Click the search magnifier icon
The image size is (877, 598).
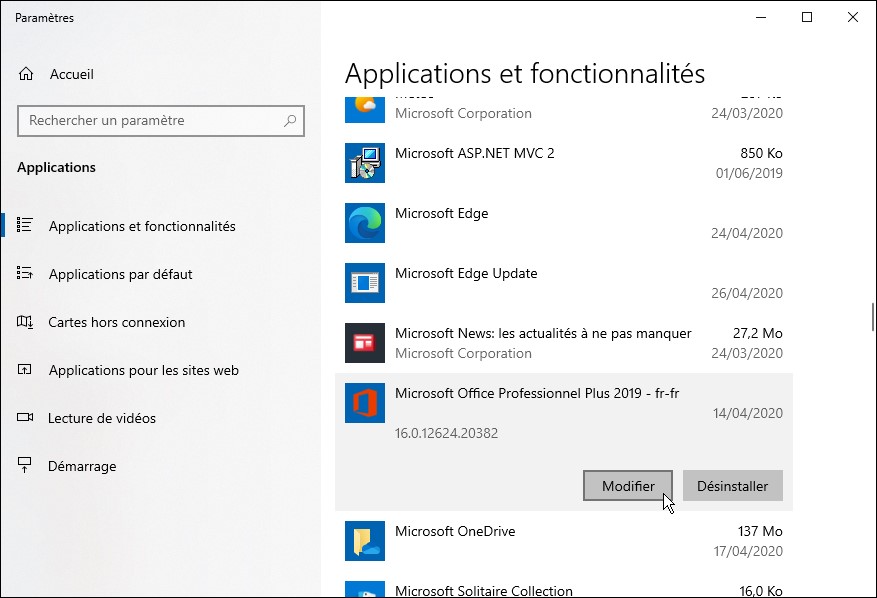pyautogui.click(x=290, y=121)
